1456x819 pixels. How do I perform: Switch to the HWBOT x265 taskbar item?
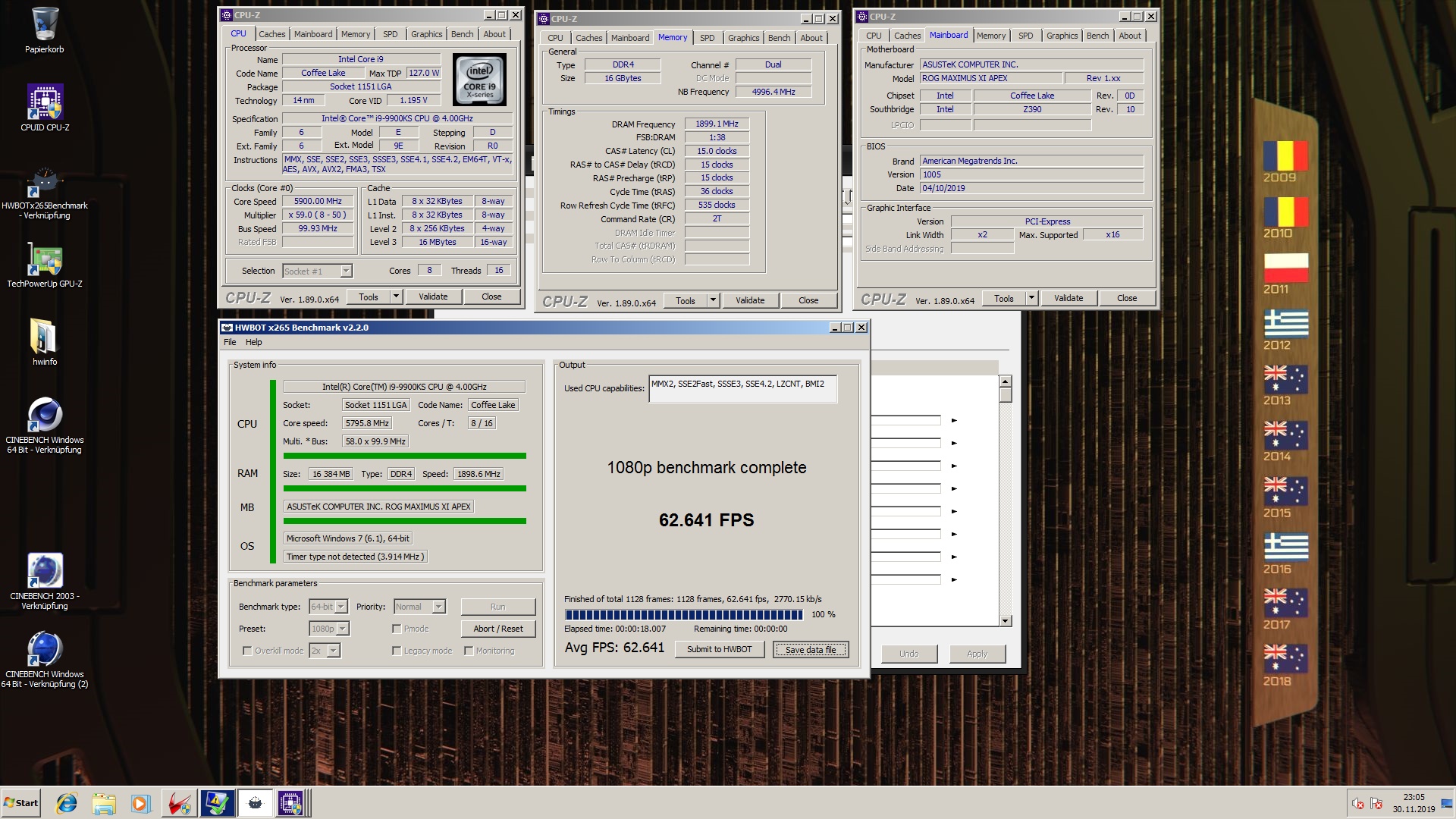(255, 803)
